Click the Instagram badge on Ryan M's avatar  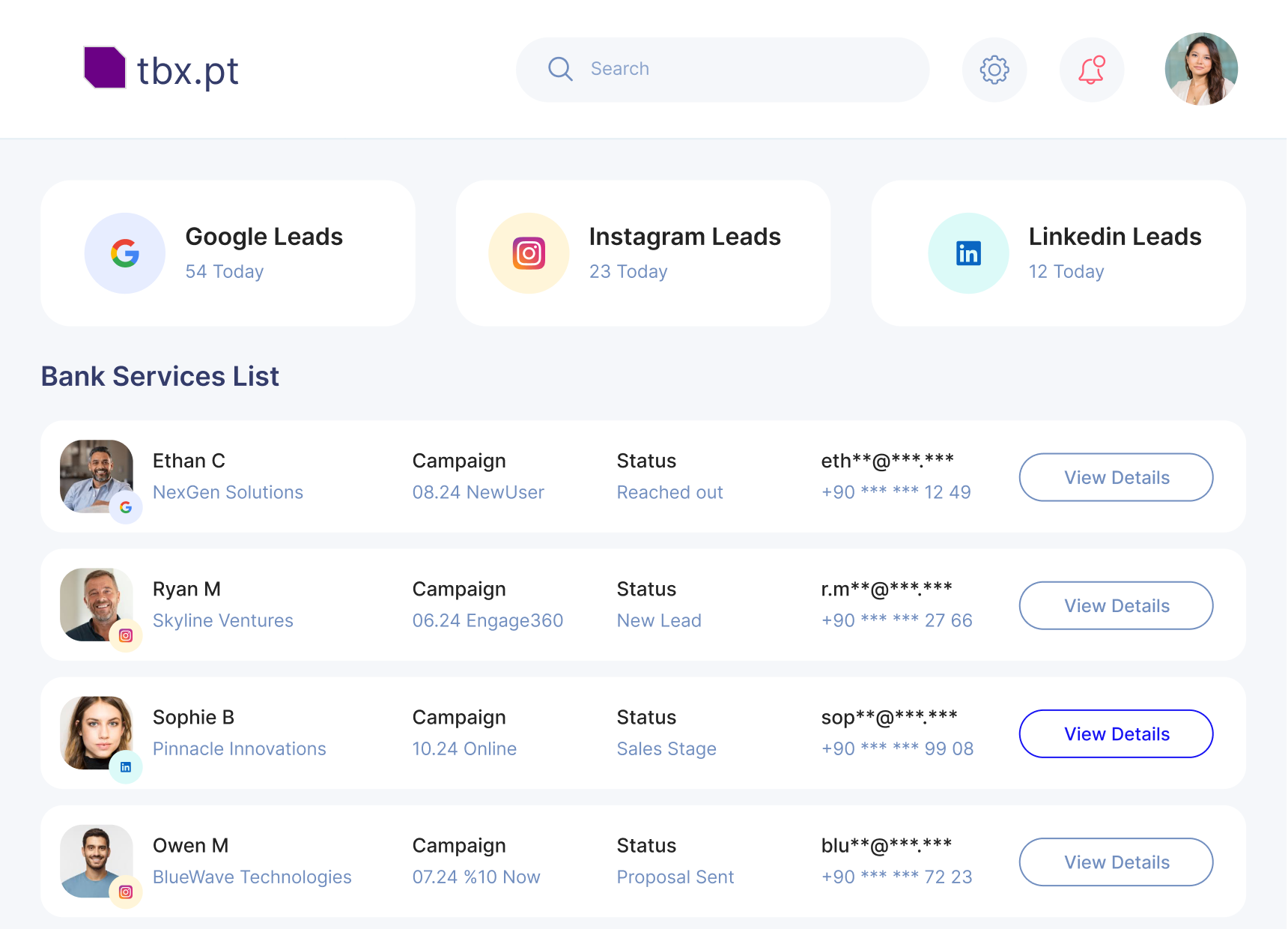click(x=127, y=636)
